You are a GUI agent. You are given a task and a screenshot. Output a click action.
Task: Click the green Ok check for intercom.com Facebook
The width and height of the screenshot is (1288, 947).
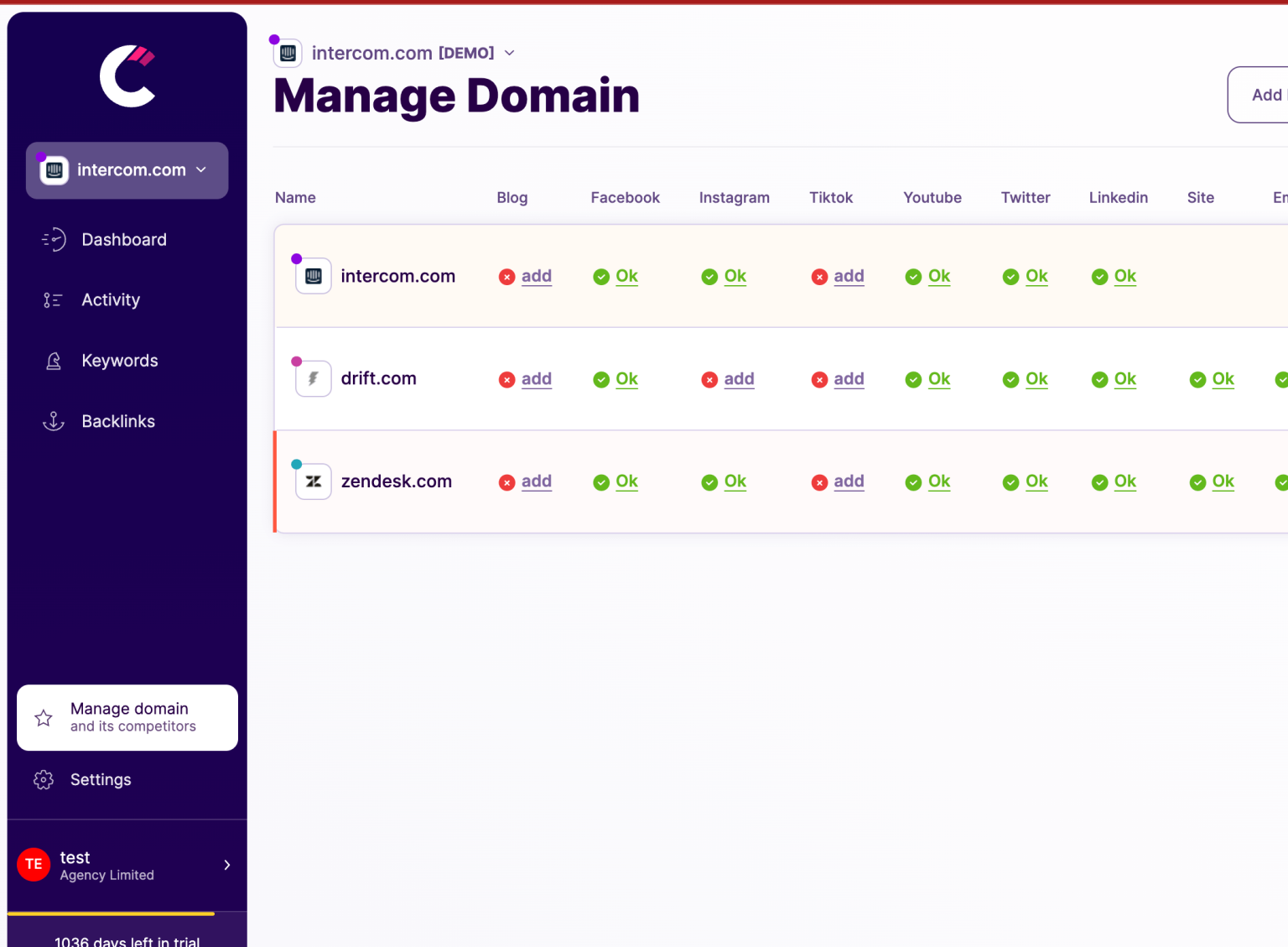pos(601,276)
